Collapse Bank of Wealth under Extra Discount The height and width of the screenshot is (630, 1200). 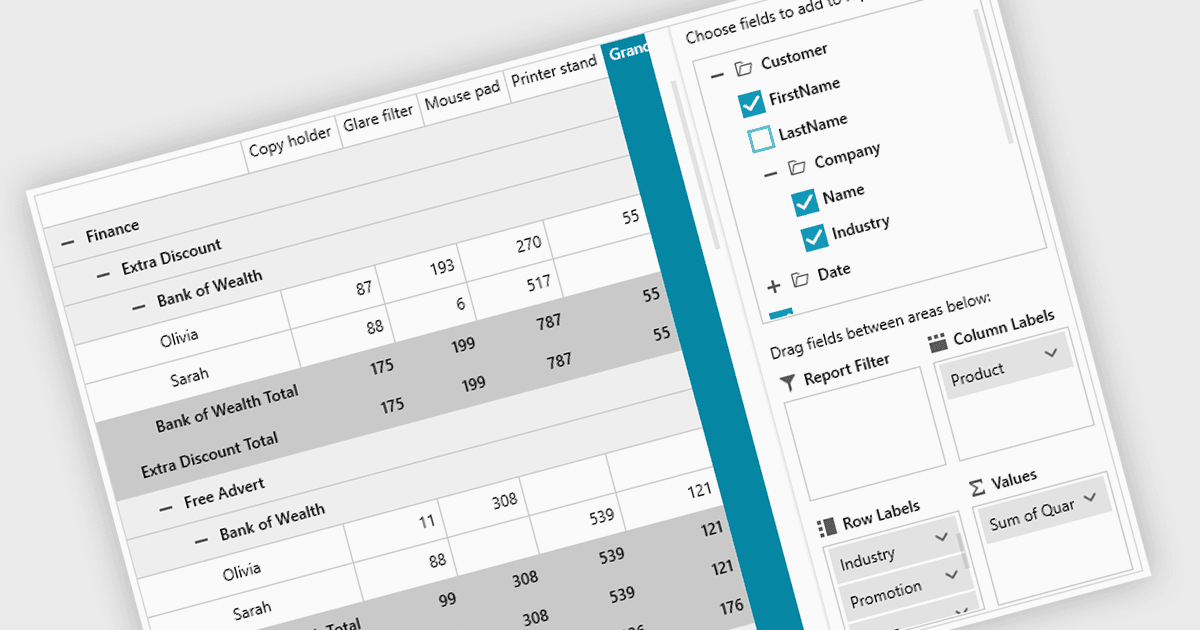point(139,305)
